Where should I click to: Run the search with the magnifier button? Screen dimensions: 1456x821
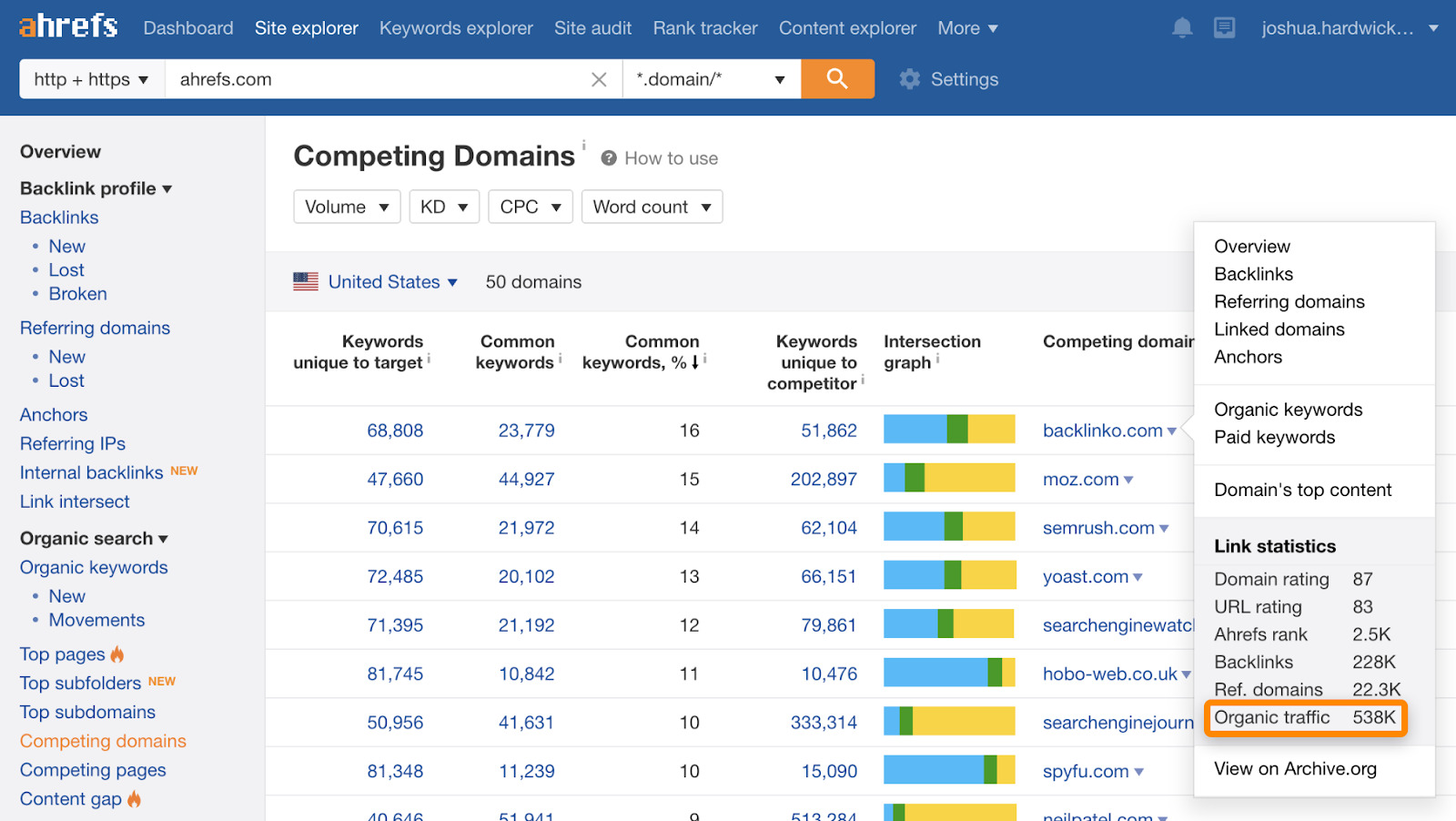point(836,79)
